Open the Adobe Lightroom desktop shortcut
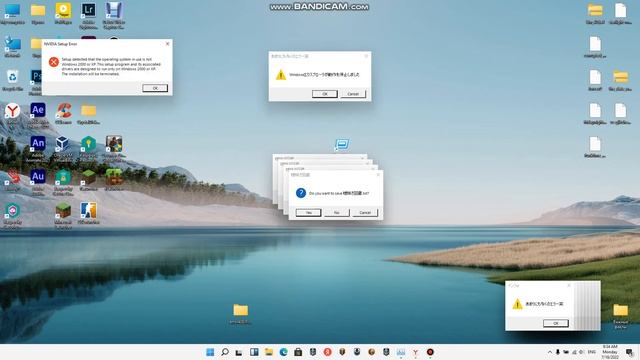This screenshot has height=360, width=640. (88, 10)
